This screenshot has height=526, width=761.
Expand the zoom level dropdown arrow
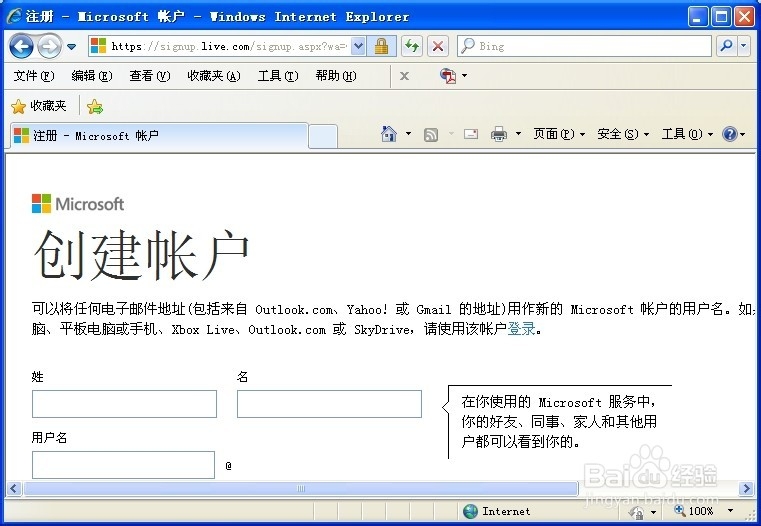[x=730, y=511]
